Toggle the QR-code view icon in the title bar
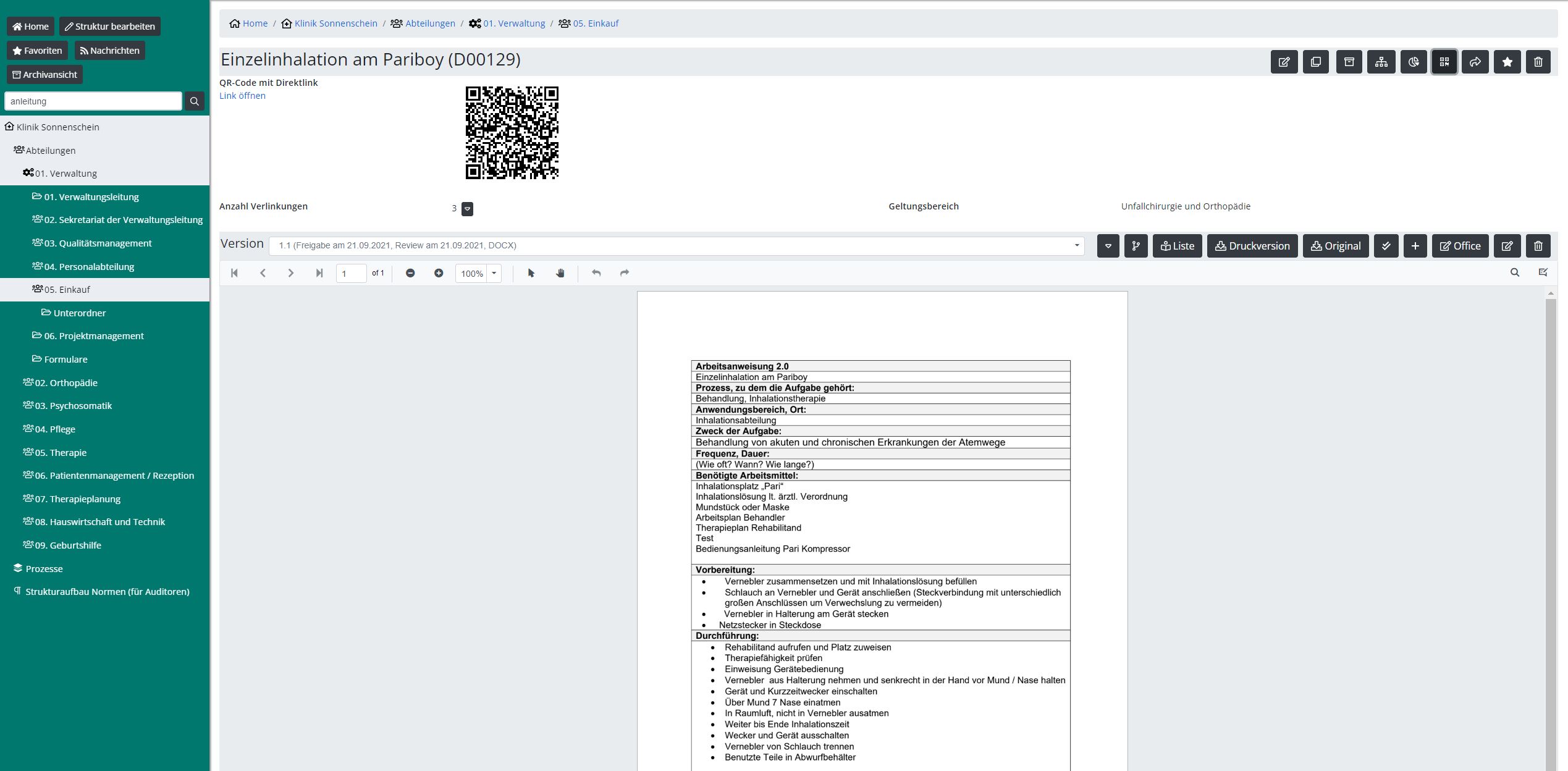The image size is (1568, 771). tap(1444, 62)
